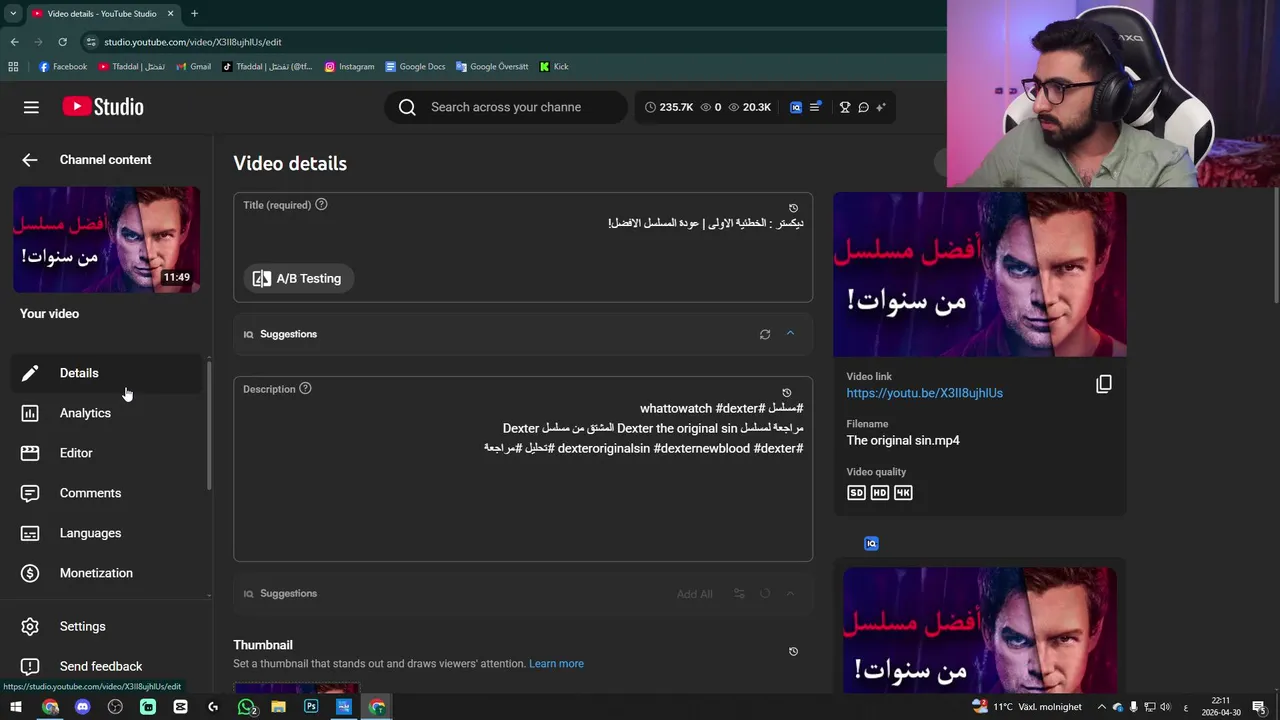Image resolution: width=1280 pixels, height=720 pixels.
Task: Click the 20.3K views stat
Action: (x=750, y=107)
